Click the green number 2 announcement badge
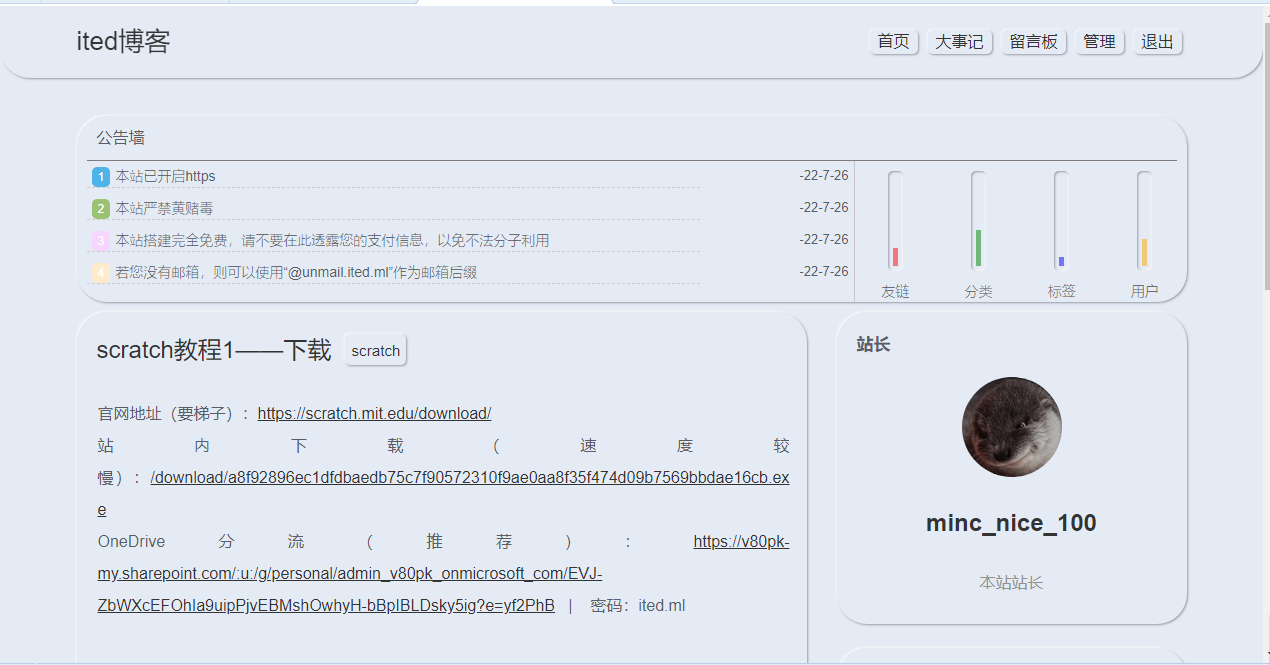1270x665 pixels. (100, 209)
